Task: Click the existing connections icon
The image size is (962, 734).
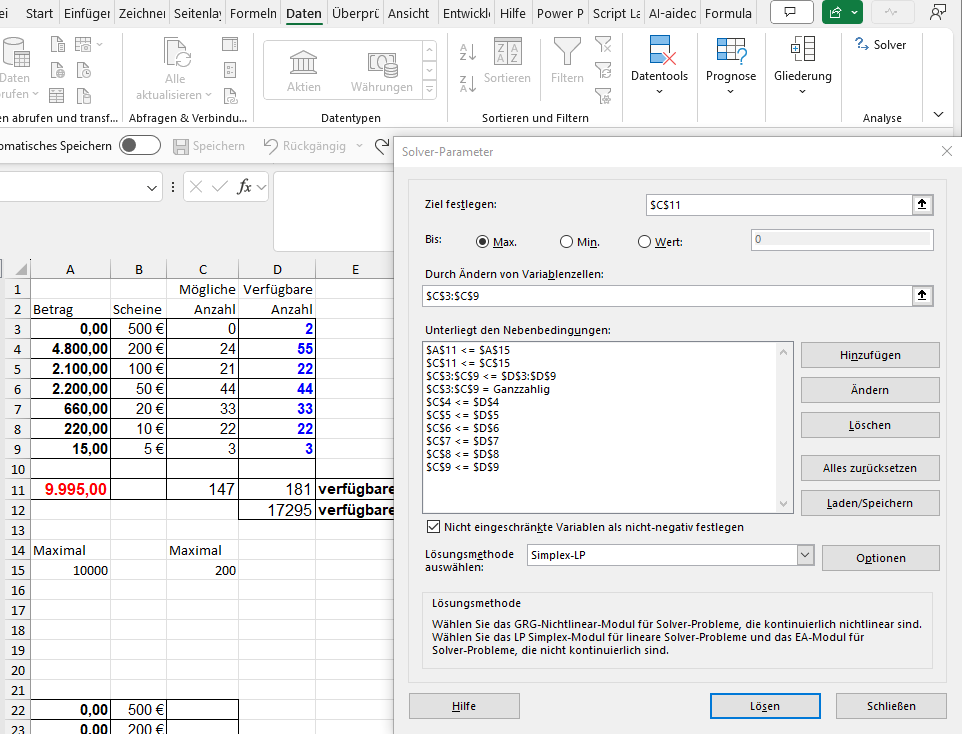Action: (x=83, y=96)
